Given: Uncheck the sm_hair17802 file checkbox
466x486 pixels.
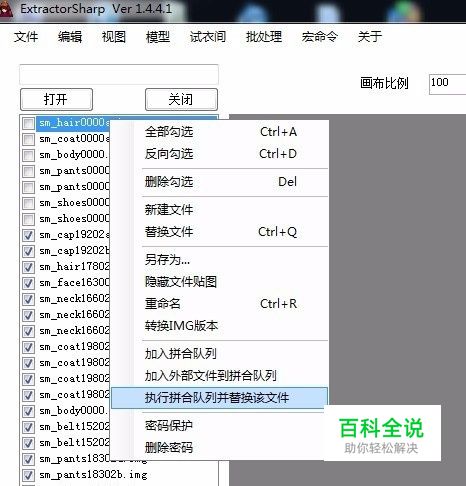Looking at the screenshot, I should tap(28, 267).
